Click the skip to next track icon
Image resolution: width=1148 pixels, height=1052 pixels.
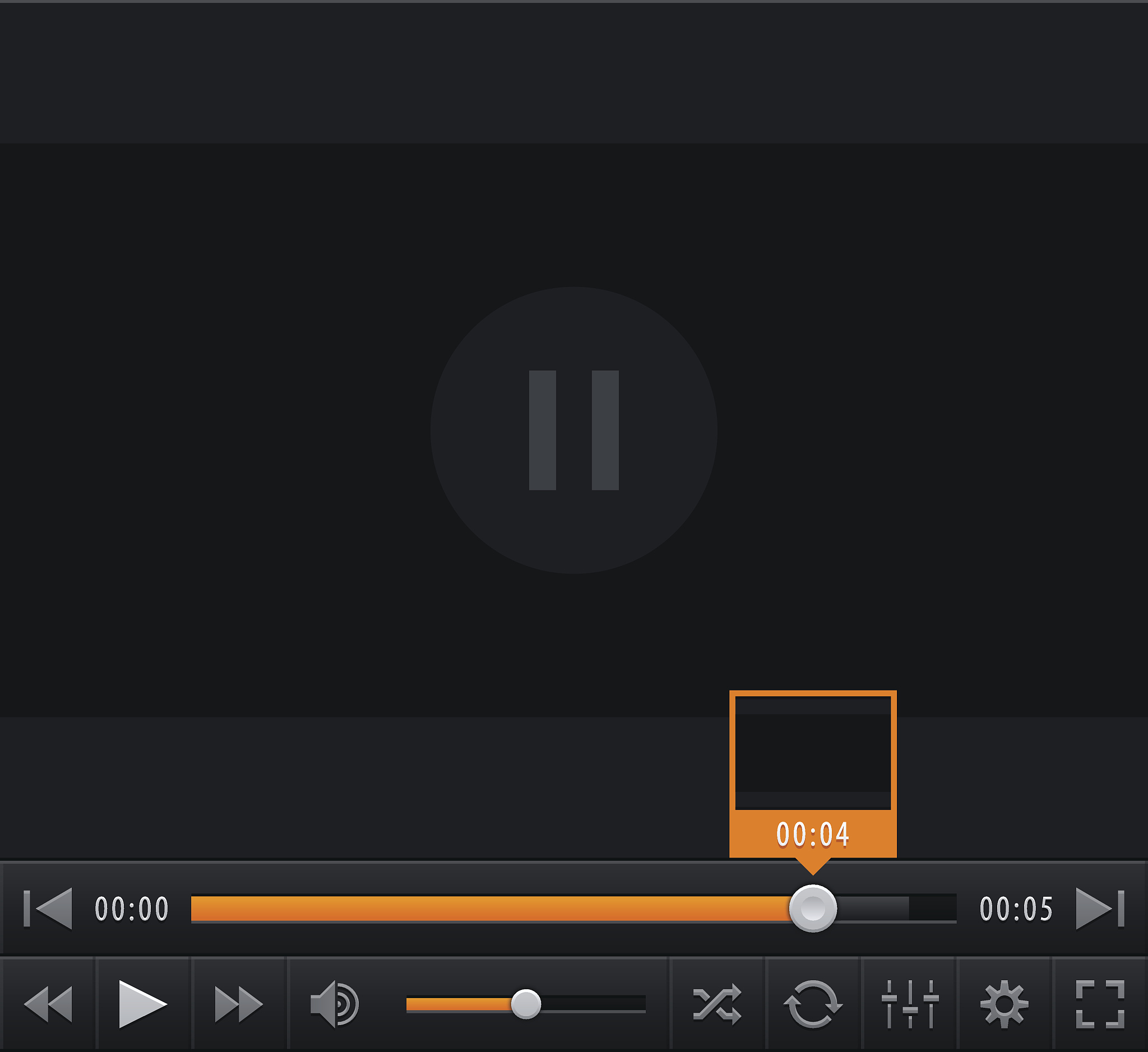point(1100,909)
